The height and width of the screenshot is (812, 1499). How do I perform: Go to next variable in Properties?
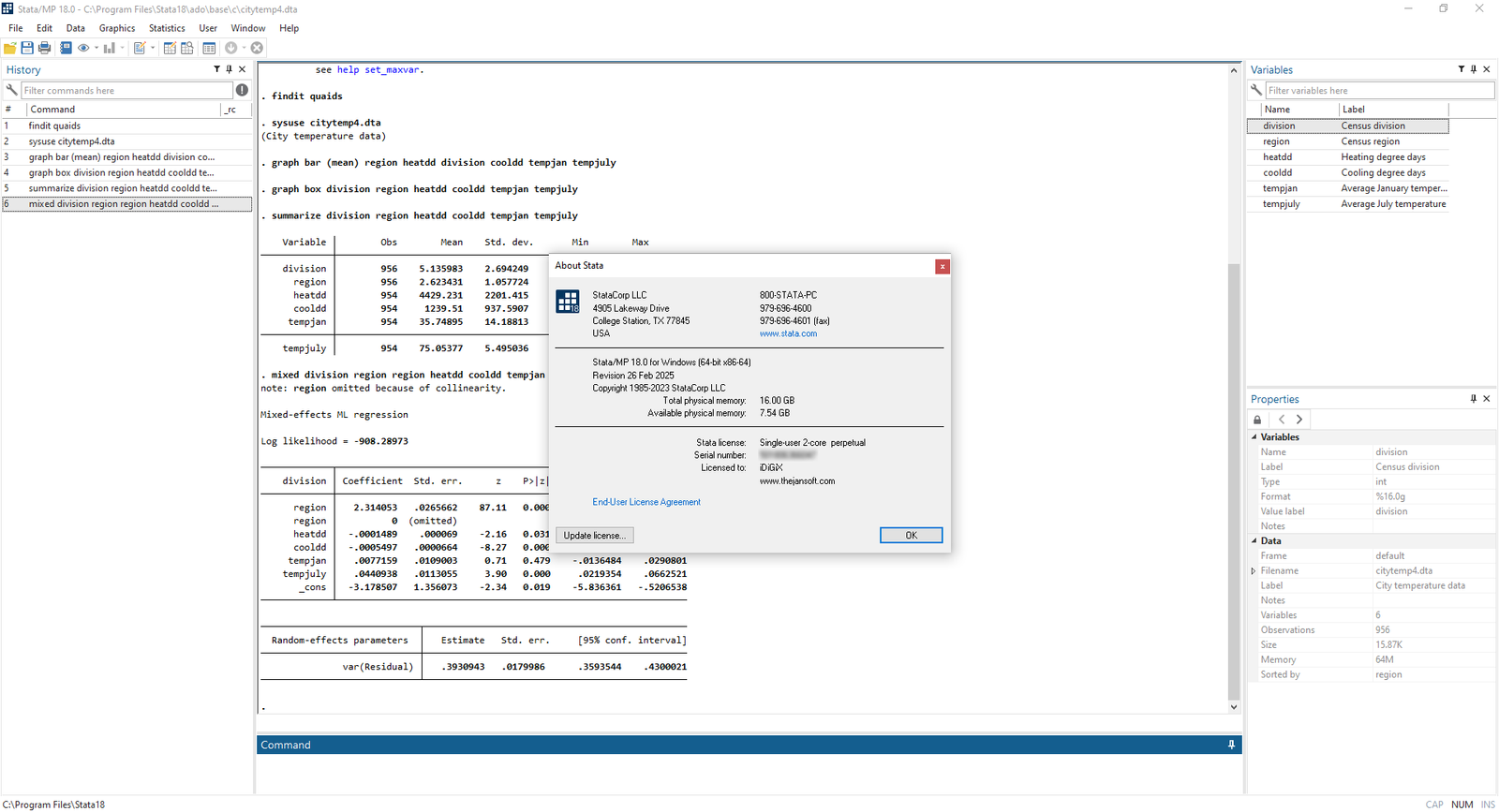click(1299, 420)
